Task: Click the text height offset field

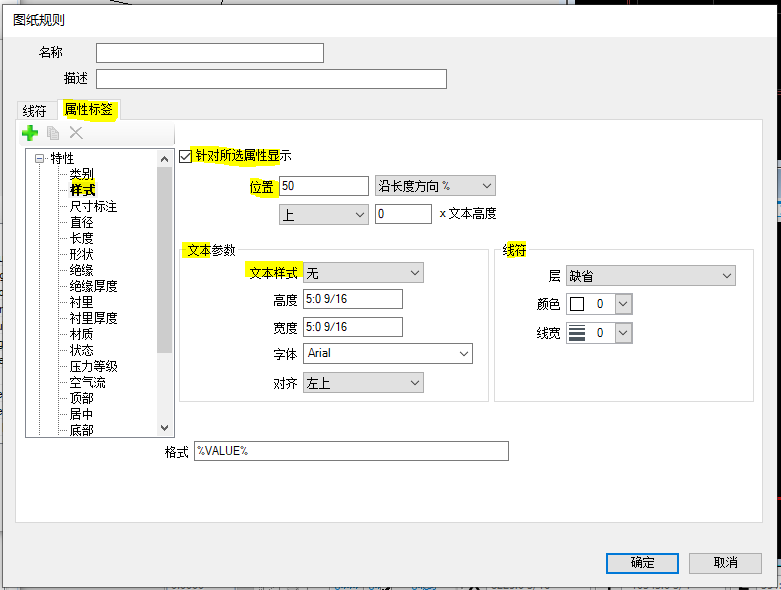Action: tap(403, 214)
